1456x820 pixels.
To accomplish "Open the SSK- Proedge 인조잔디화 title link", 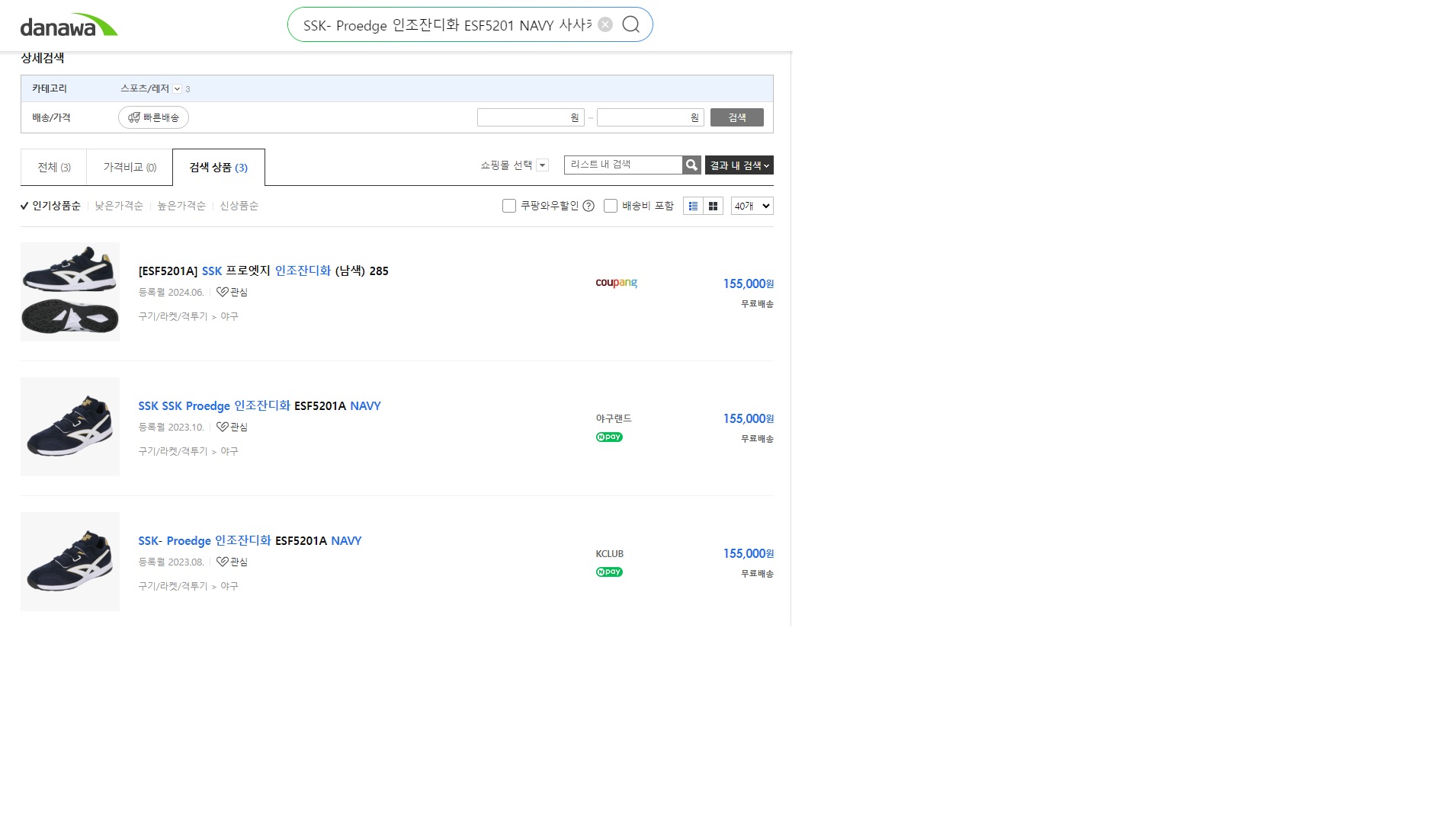I will [250, 541].
